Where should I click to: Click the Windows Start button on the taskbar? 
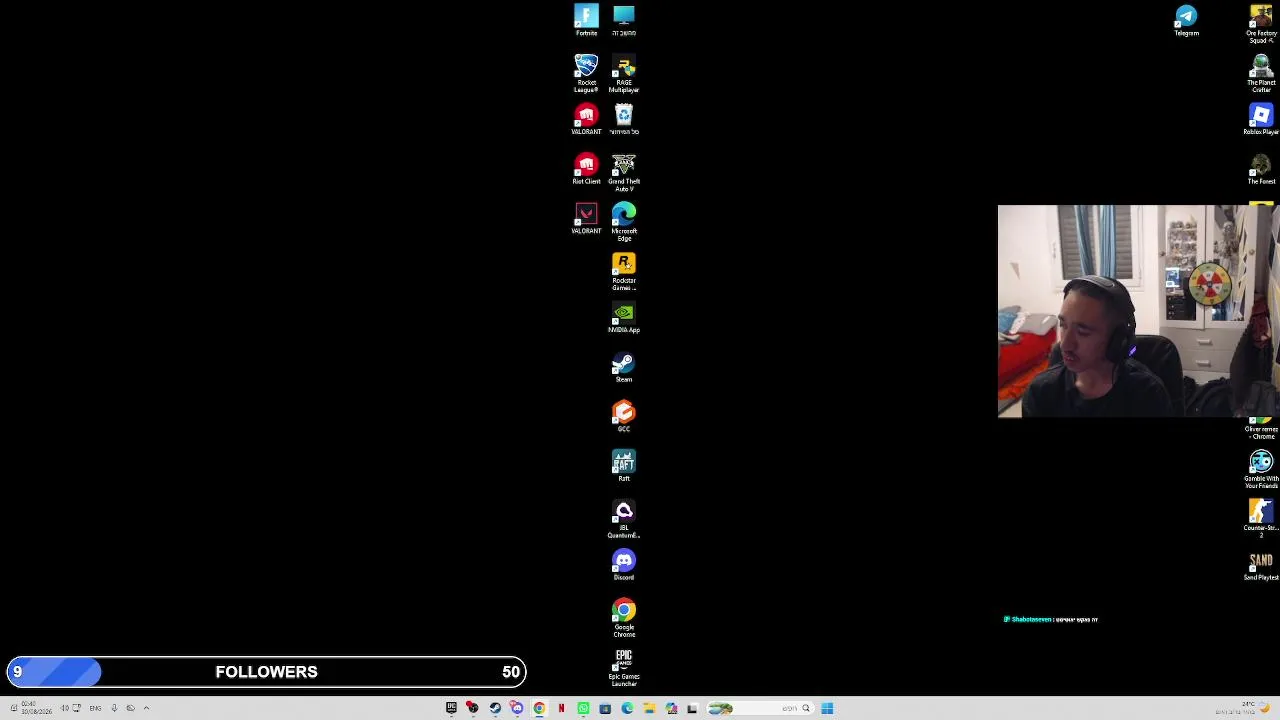tap(827, 708)
